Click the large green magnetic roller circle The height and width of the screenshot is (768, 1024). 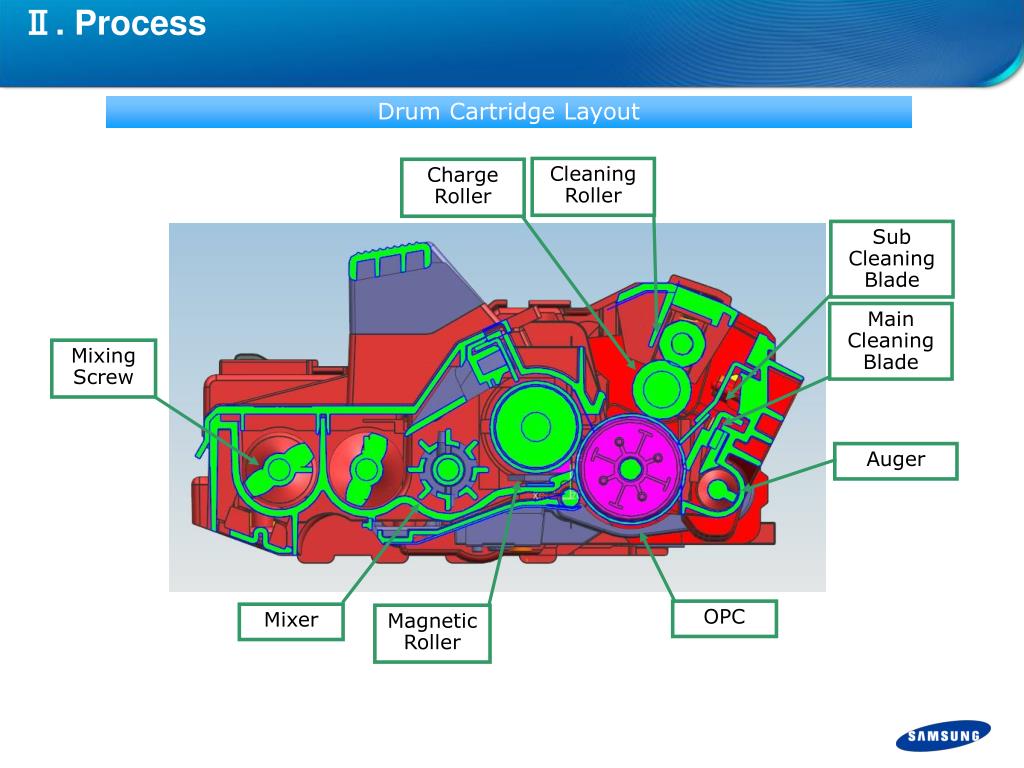(535, 427)
